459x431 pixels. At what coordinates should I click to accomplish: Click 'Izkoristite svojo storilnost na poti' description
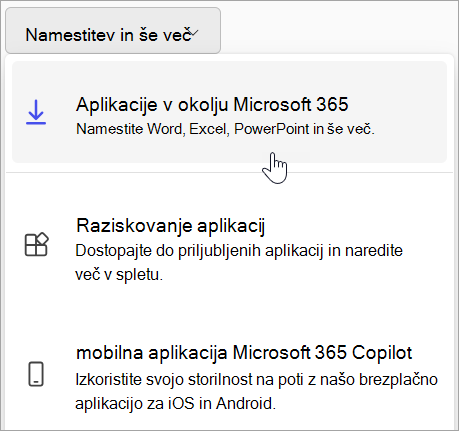(x=256, y=392)
